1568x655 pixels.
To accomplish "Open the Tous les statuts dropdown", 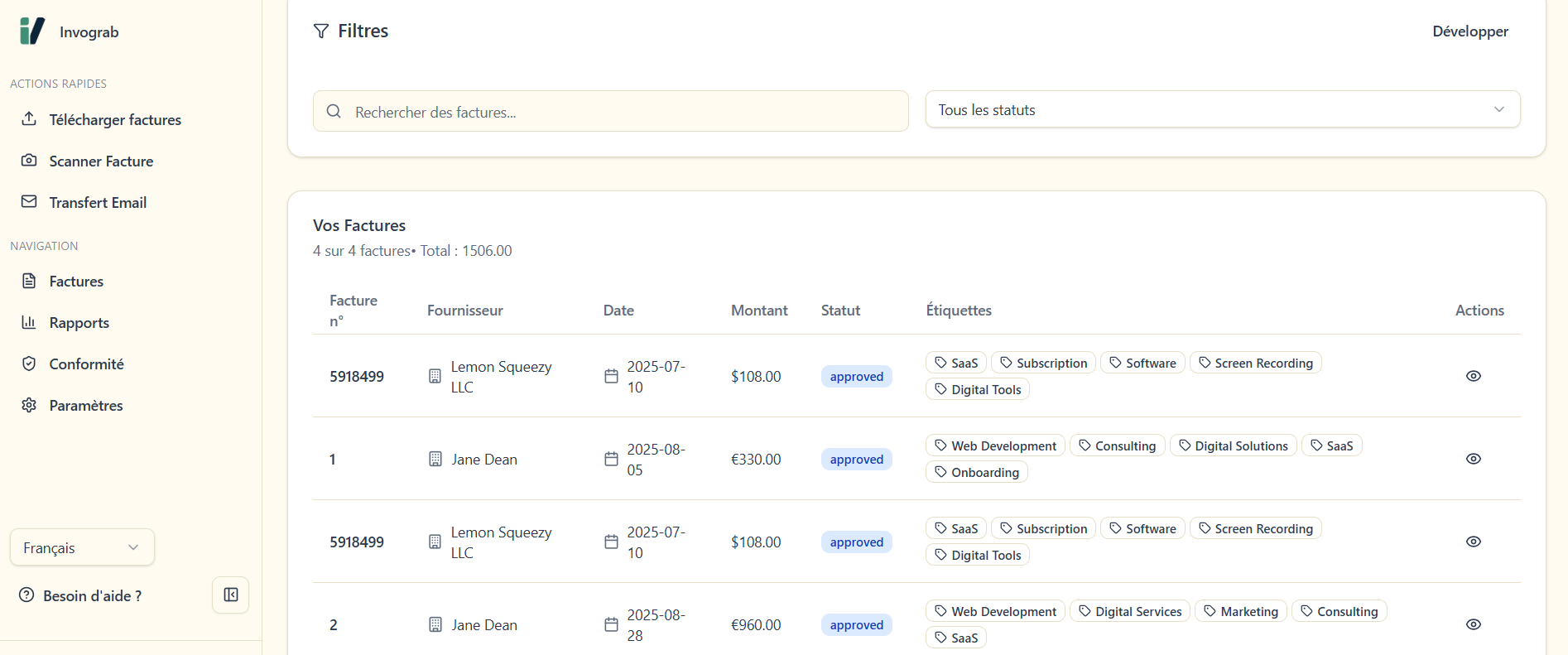I will point(1222,110).
